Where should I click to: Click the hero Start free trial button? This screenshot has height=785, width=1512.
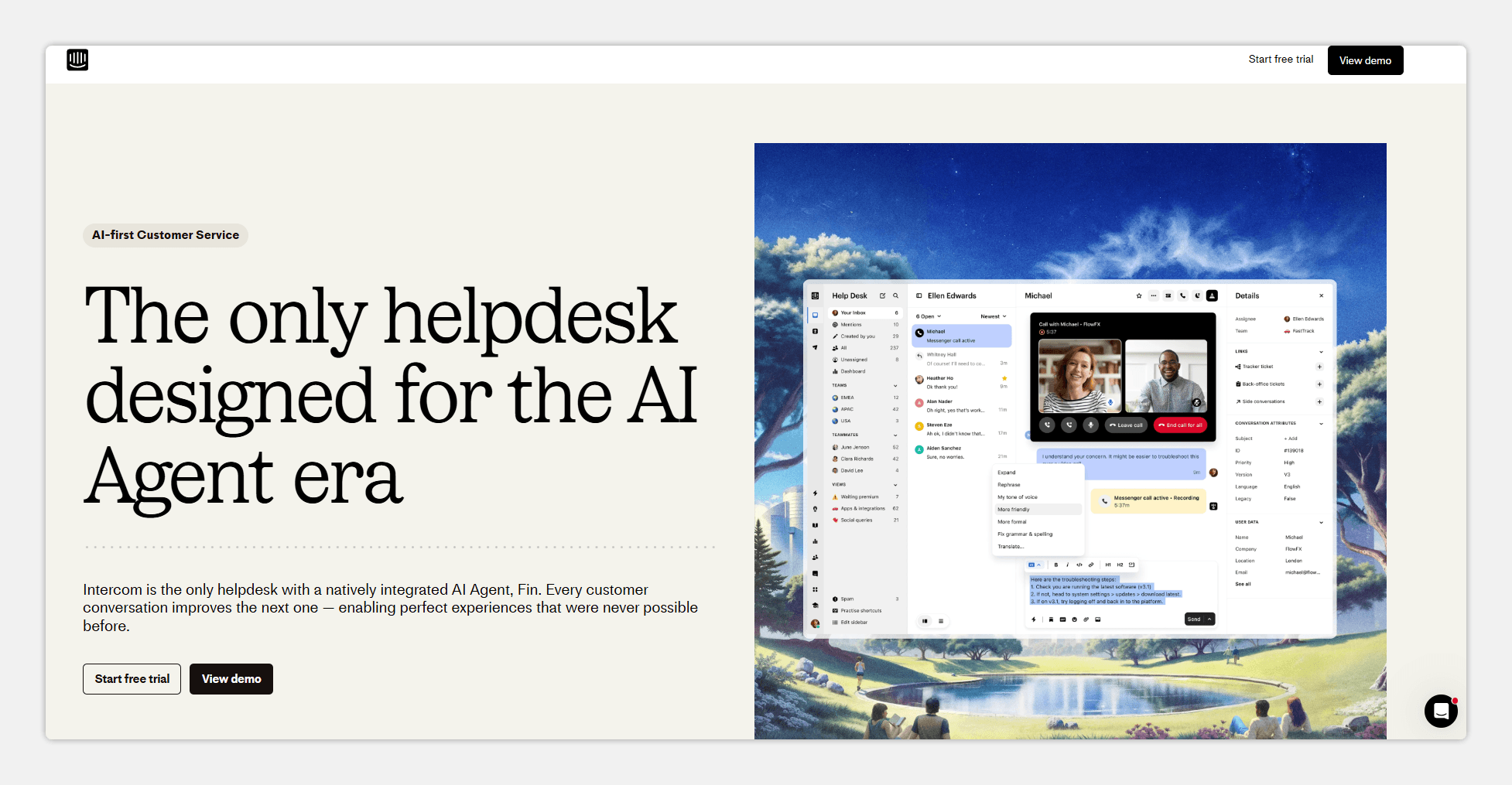coord(132,679)
